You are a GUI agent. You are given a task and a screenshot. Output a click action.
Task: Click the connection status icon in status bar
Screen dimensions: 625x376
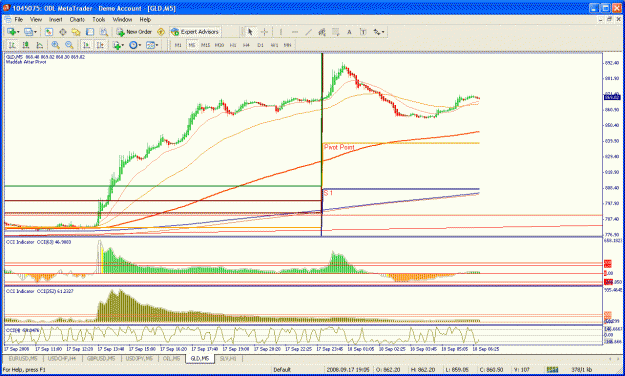point(552,370)
